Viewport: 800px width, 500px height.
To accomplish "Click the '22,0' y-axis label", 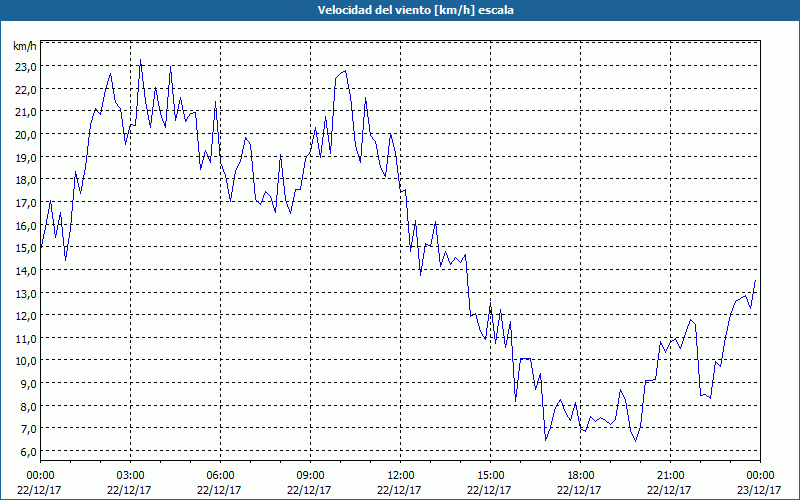I will (x=26, y=90).
